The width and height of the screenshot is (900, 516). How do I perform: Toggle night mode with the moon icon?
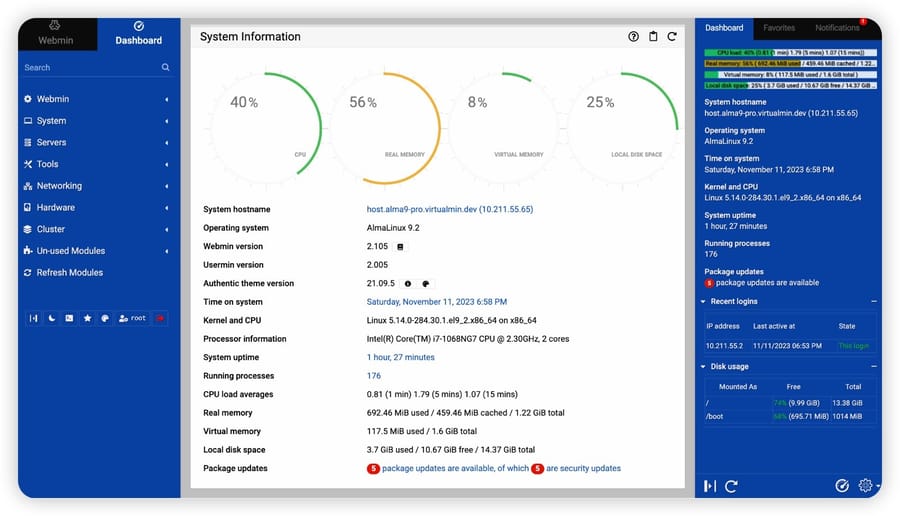pyautogui.click(x=52, y=318)
